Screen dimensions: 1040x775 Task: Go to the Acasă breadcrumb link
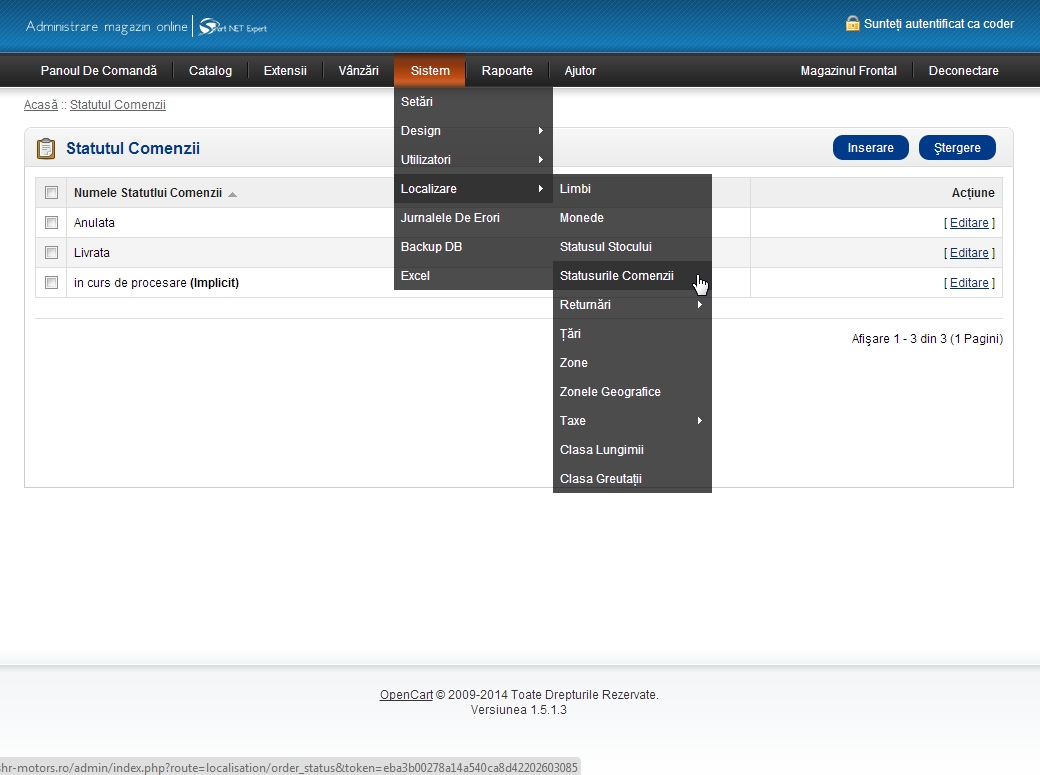point(41,105)
